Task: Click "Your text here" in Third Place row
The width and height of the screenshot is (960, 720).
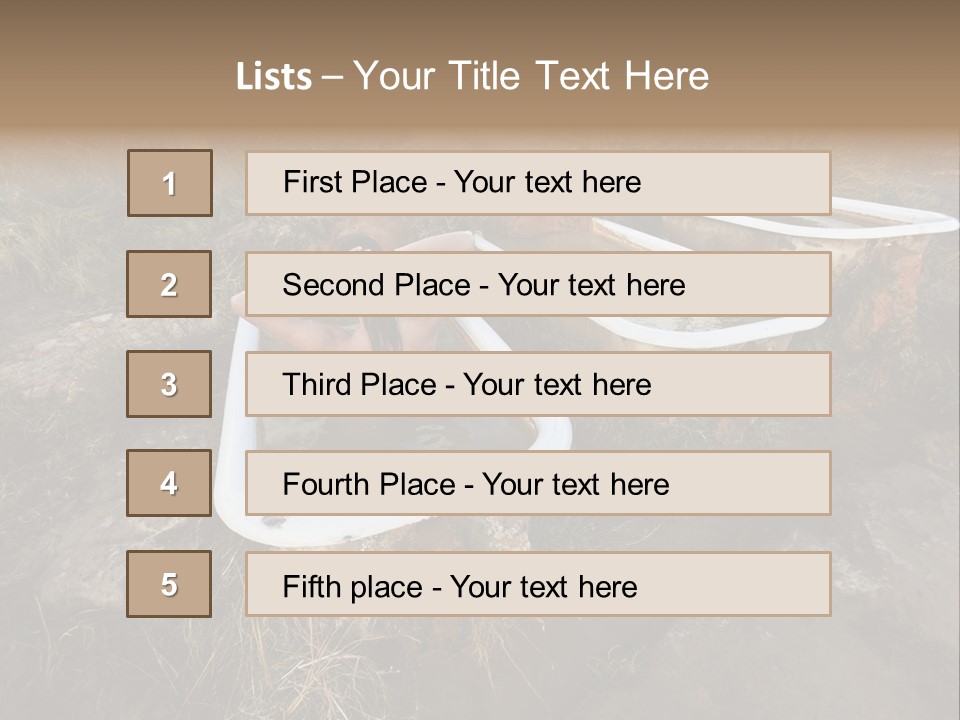Action: (558, 385)
